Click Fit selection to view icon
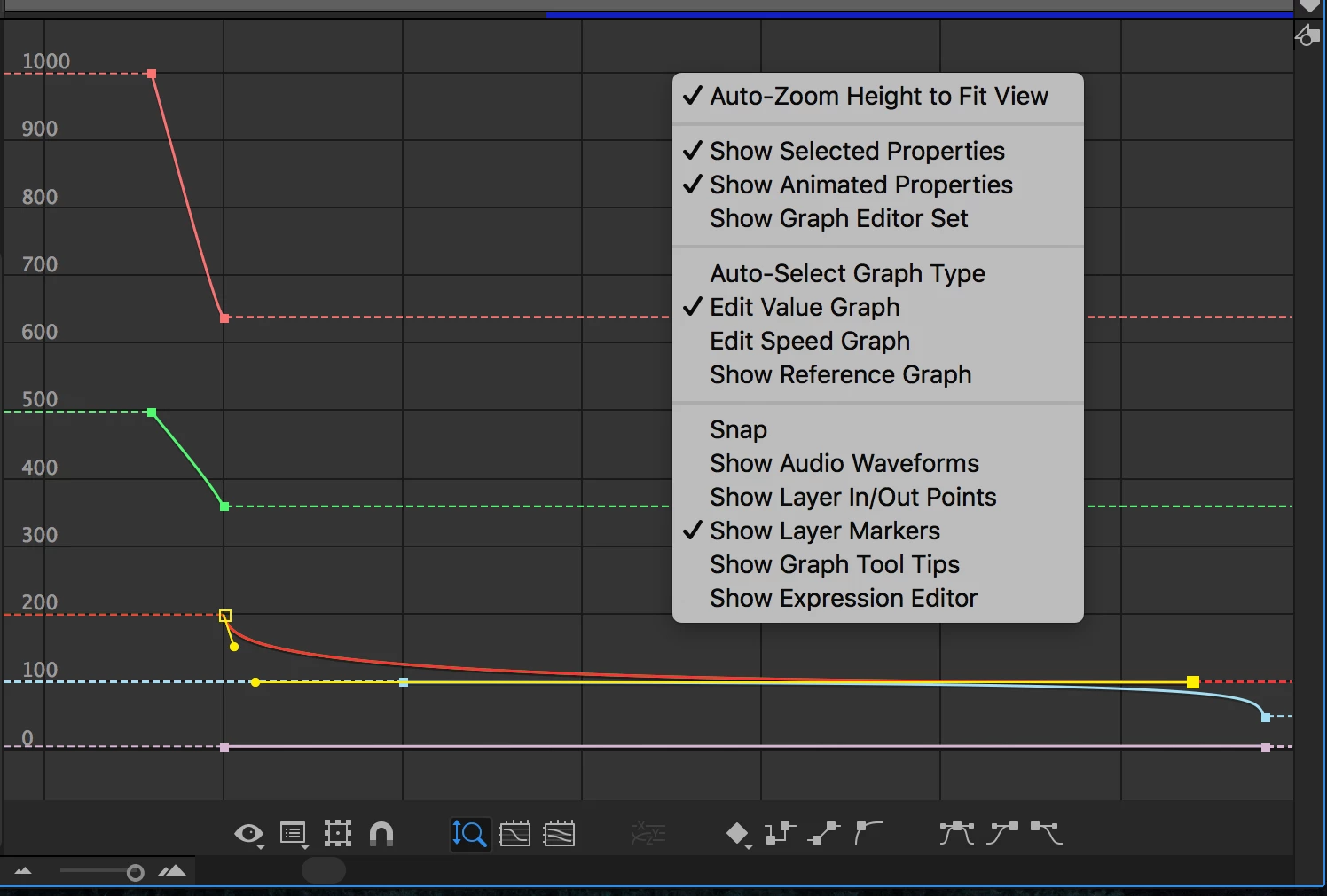1327x896 pixels. [514, 833]
